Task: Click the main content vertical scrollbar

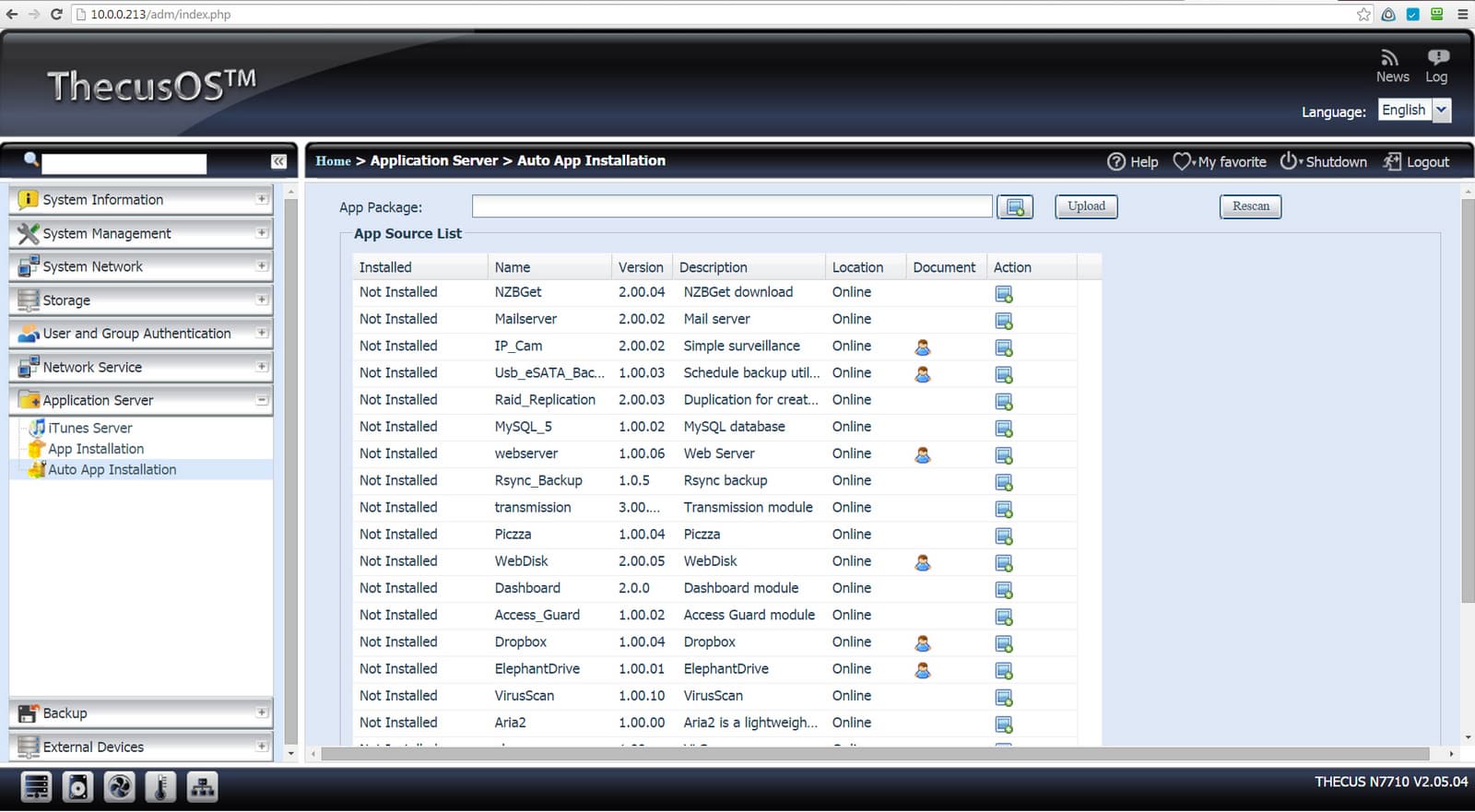Action: coord(1468,400)
